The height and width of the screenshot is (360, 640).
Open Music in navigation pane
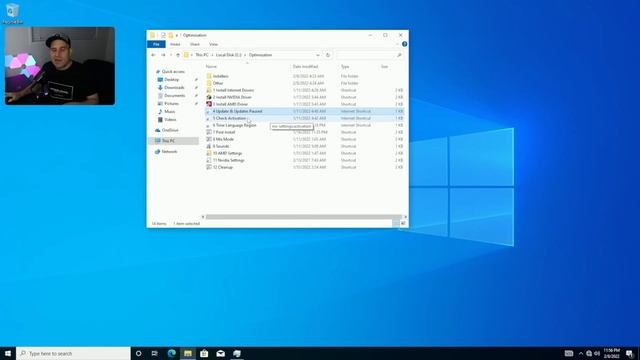coord(169,111)
